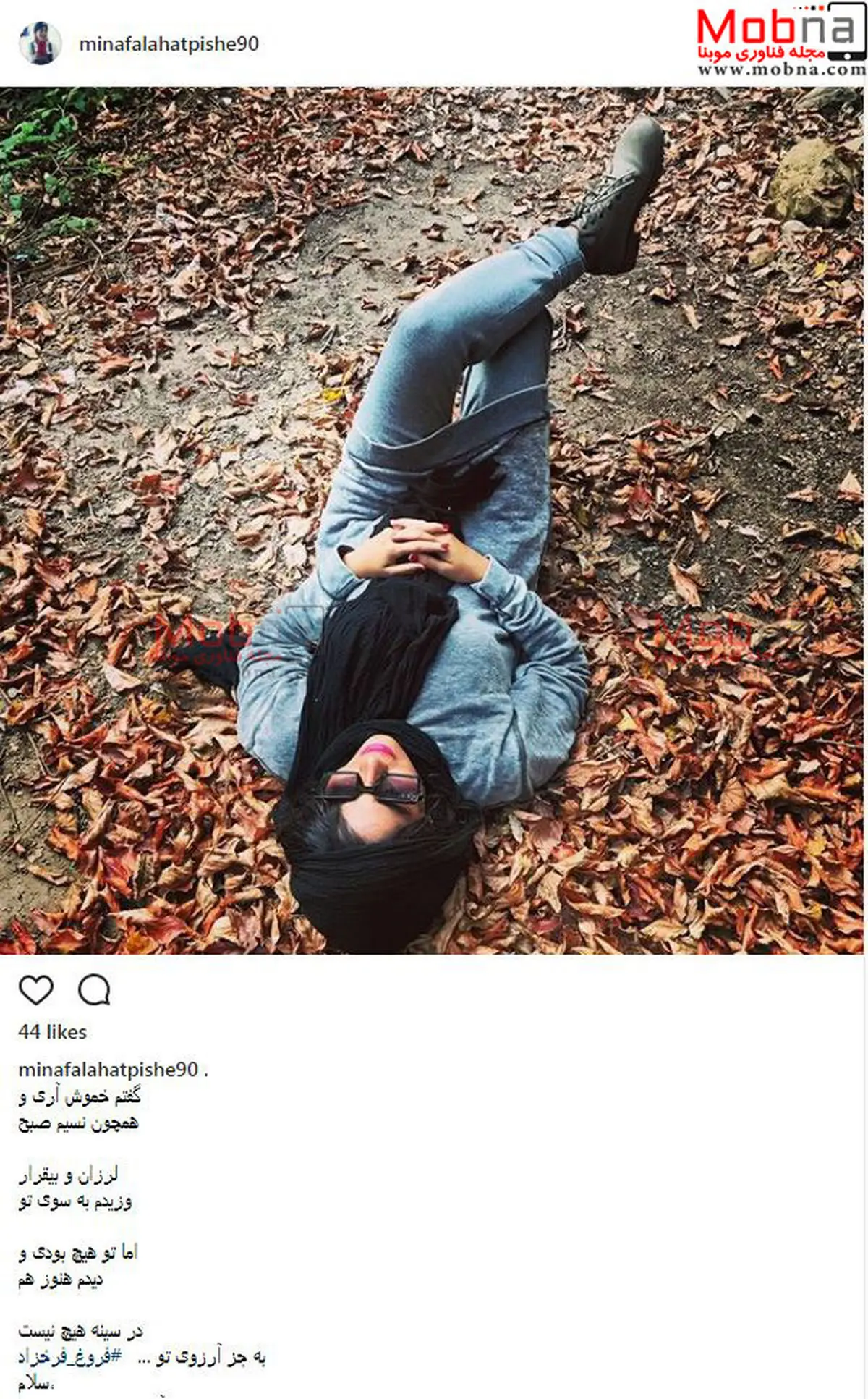The height and width of the screenshot is (1399, 868).
Task: Open minafalahatpishe90 profile from post header
Action: [x=169, y=44]
